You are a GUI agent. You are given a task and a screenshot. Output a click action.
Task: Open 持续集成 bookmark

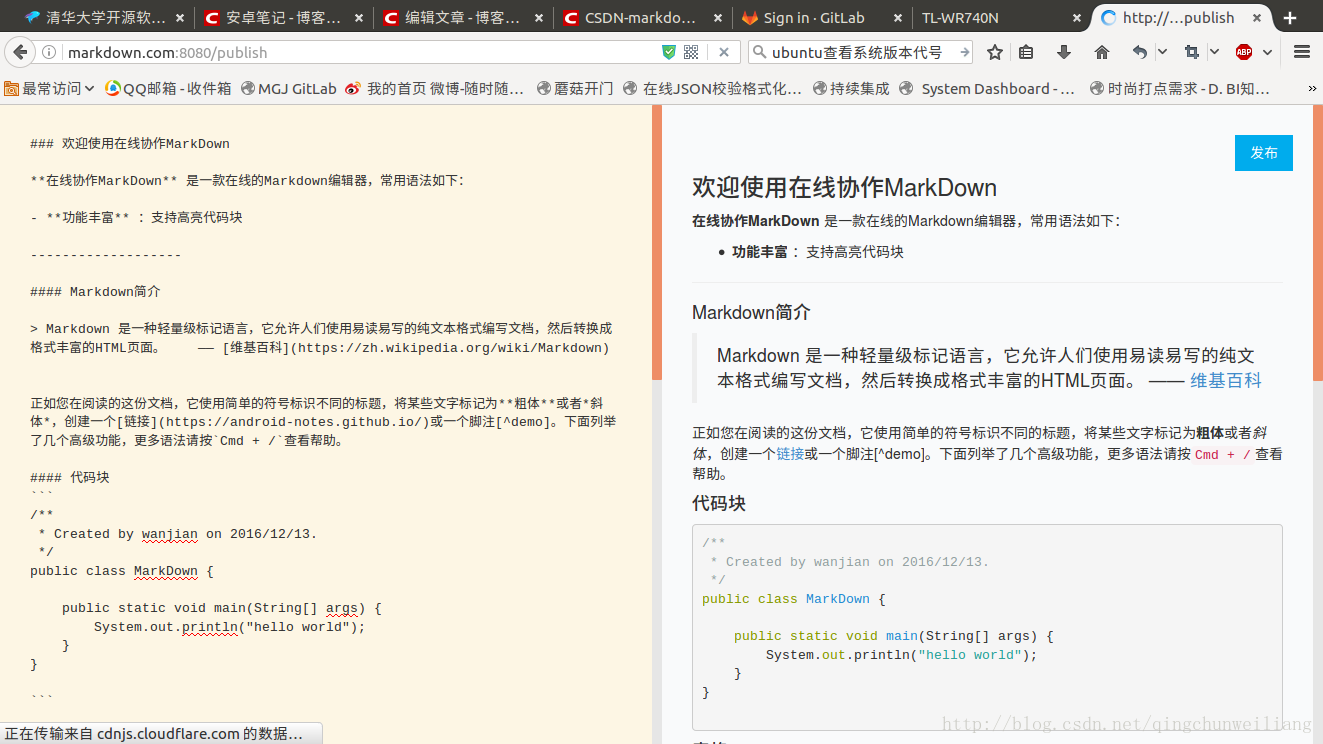(851, 89)
